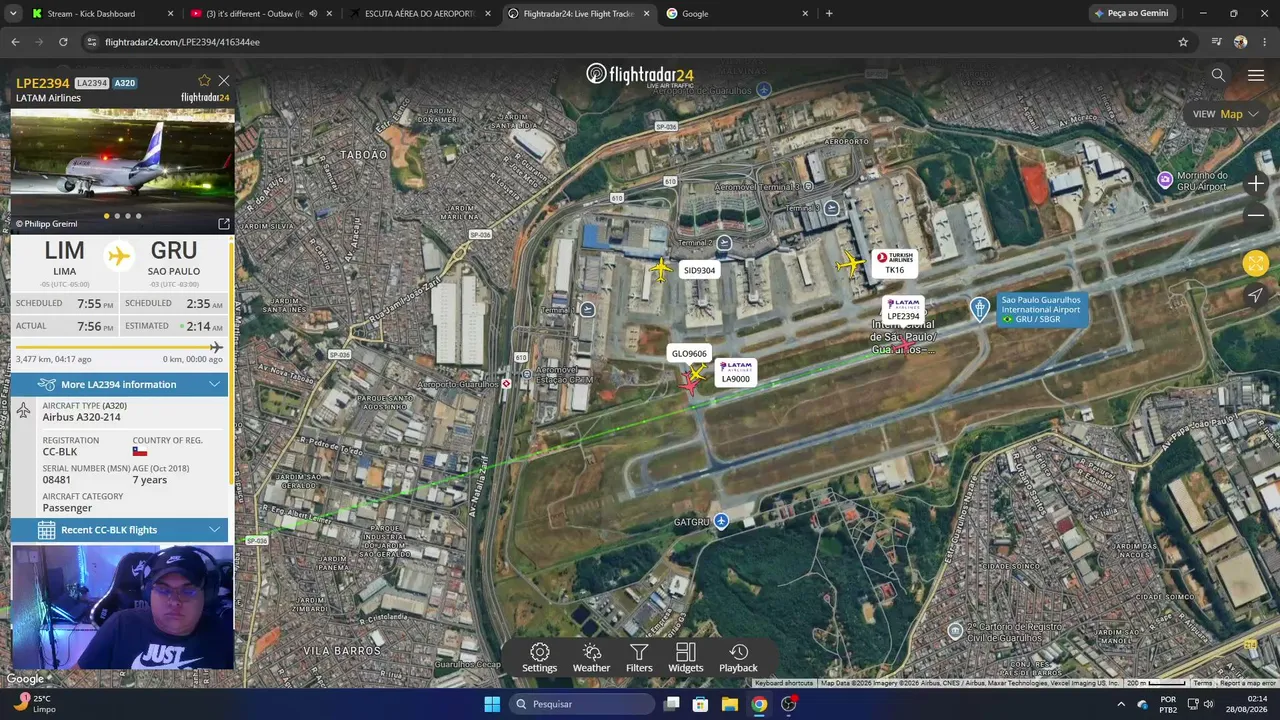Open Task View on the taskbar
1280x720 pixels.
point(672,704)
